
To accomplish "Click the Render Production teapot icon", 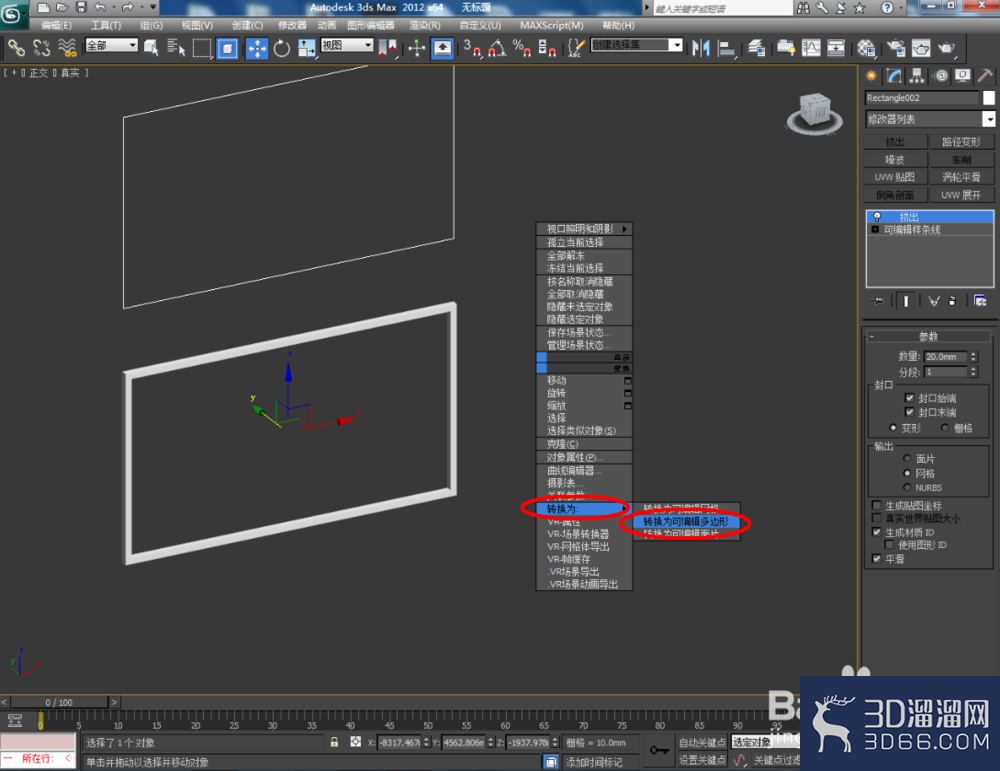I will [x=947, y=48].
